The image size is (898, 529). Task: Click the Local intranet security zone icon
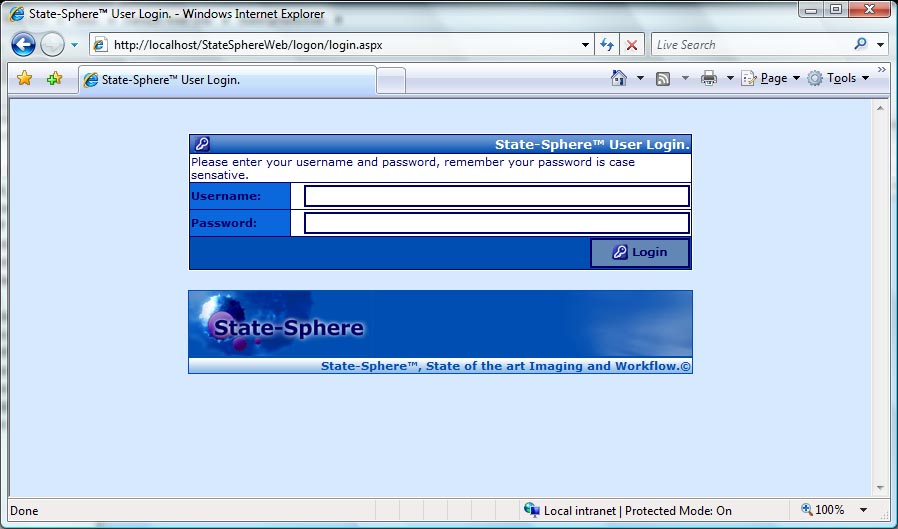coord(531,510)
